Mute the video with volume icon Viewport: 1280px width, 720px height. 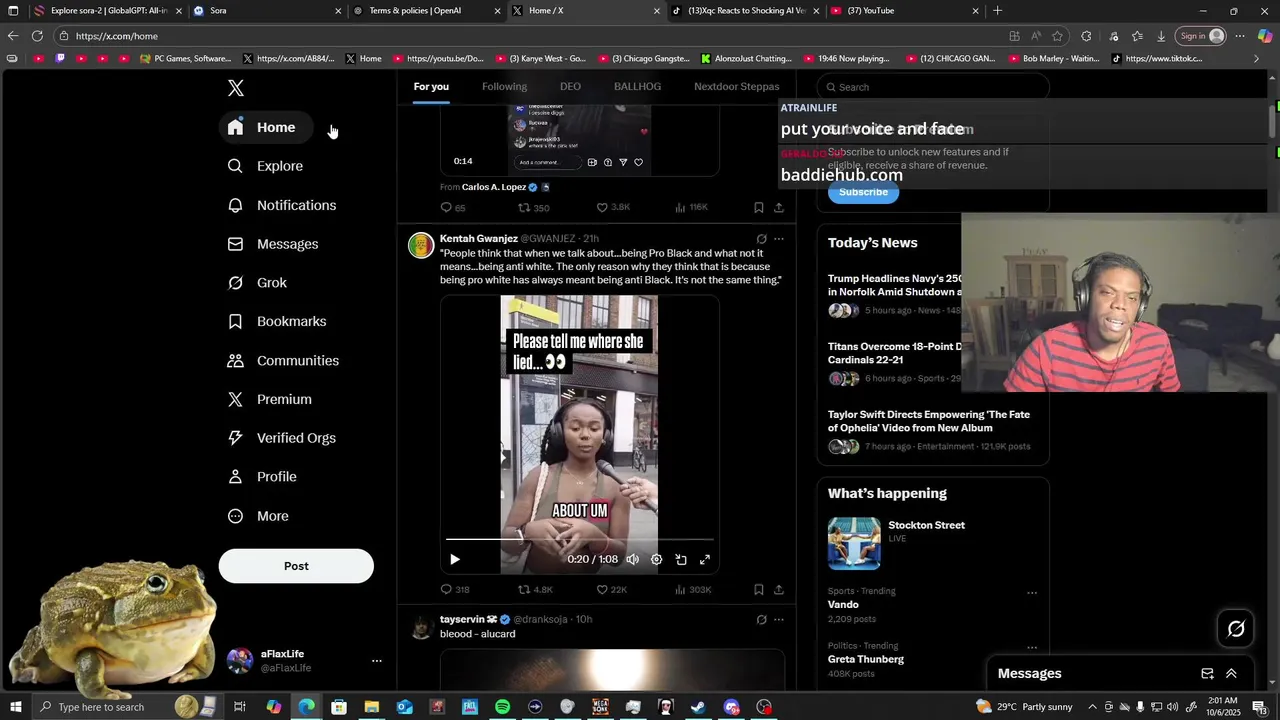tap(632, 560)
